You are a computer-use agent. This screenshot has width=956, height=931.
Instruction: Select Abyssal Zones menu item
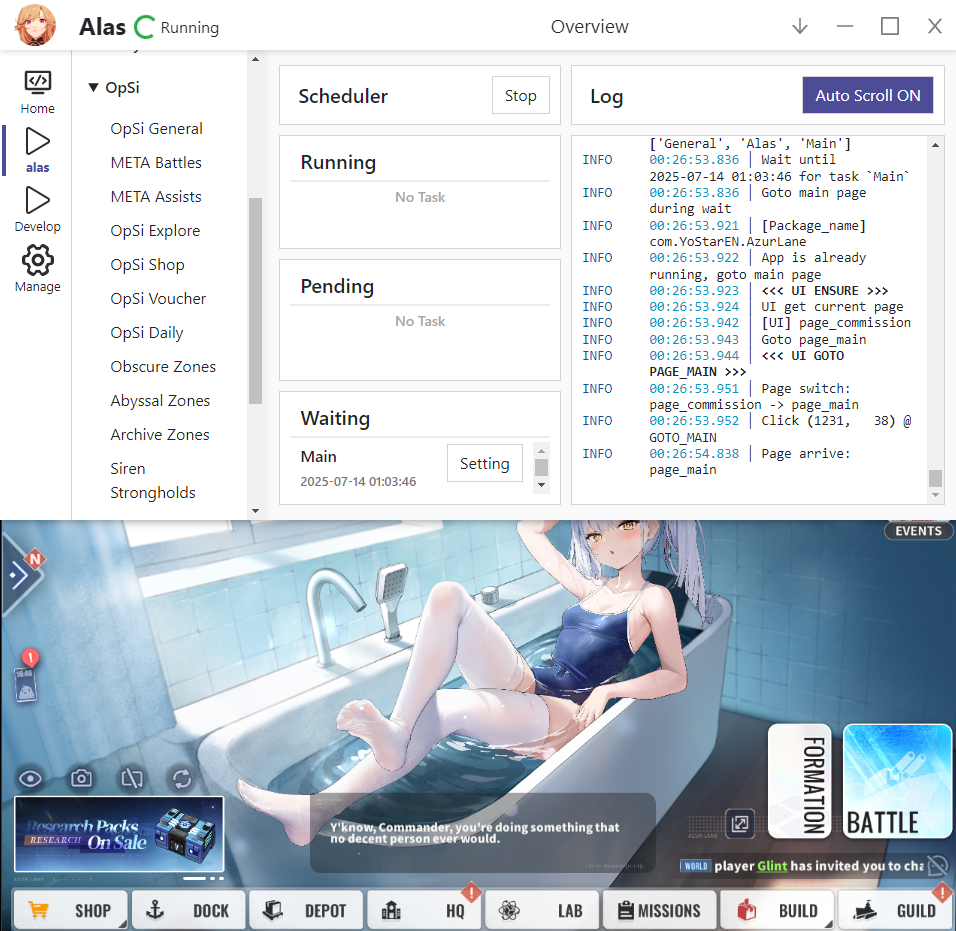160,401
